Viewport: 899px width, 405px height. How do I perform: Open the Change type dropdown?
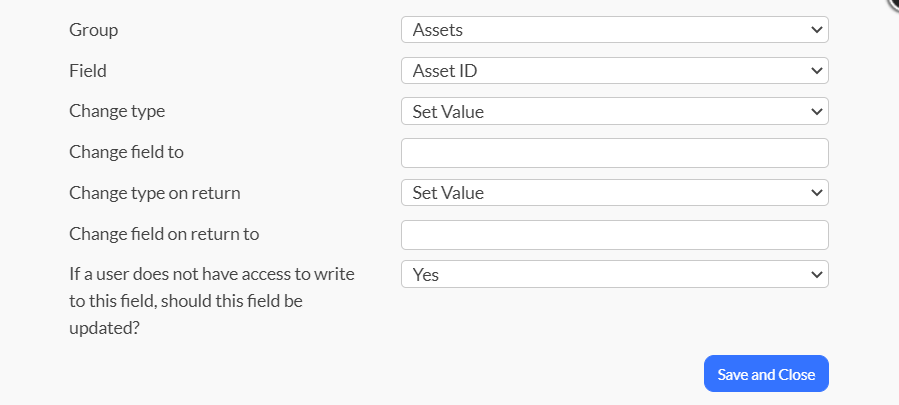600,112
